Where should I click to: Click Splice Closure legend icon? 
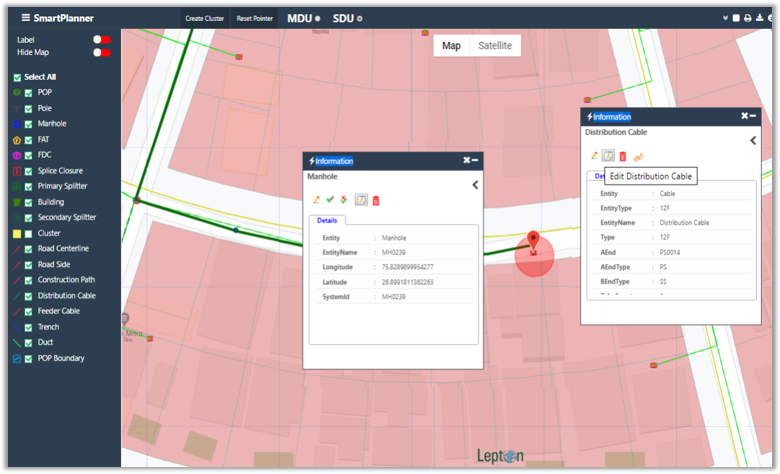pyautogui.click(x=17, y=171)
